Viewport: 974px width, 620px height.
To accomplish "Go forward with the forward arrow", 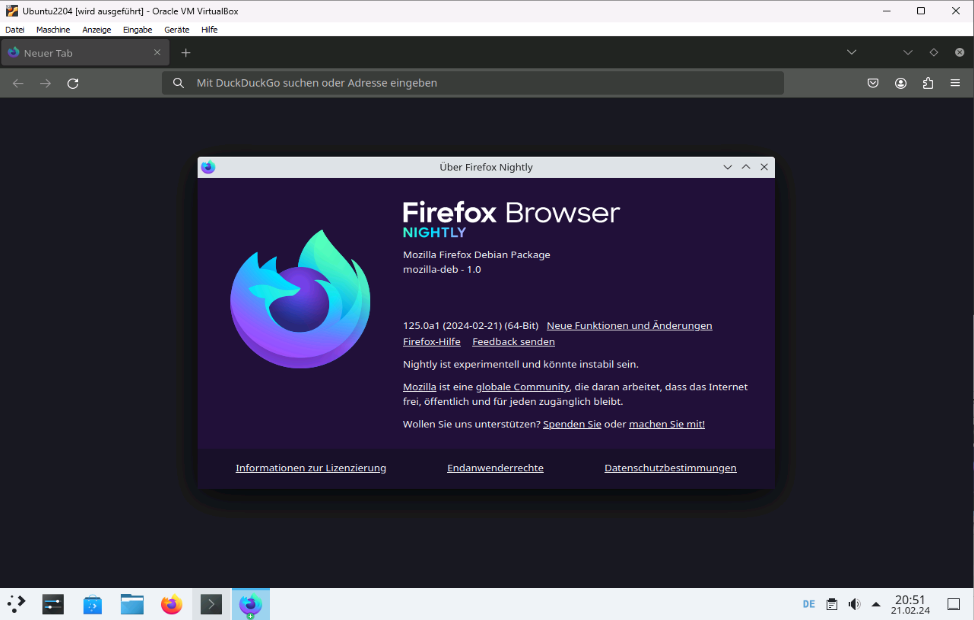I will (45, 83).
